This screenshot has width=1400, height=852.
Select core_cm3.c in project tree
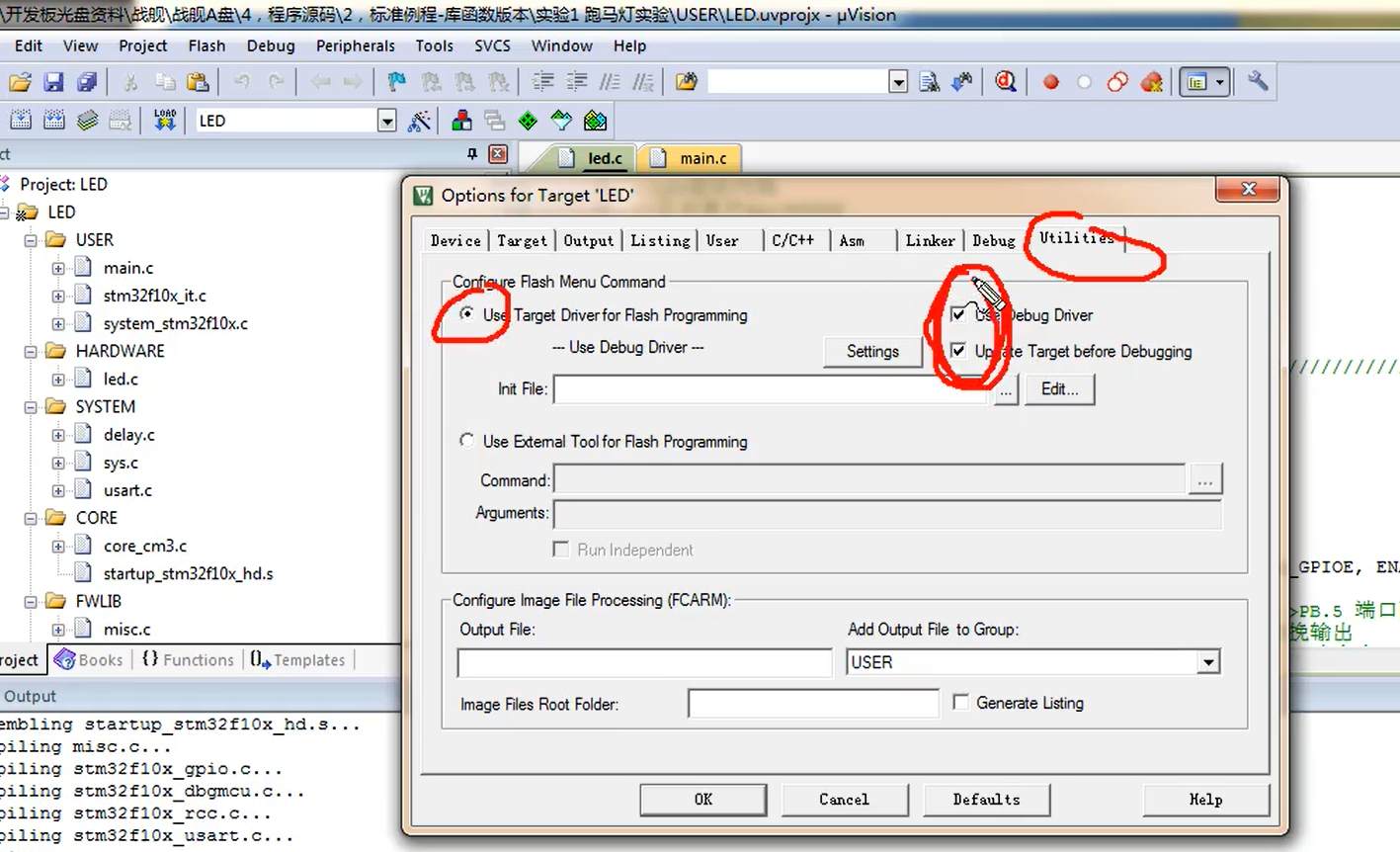tap(144, 546)
